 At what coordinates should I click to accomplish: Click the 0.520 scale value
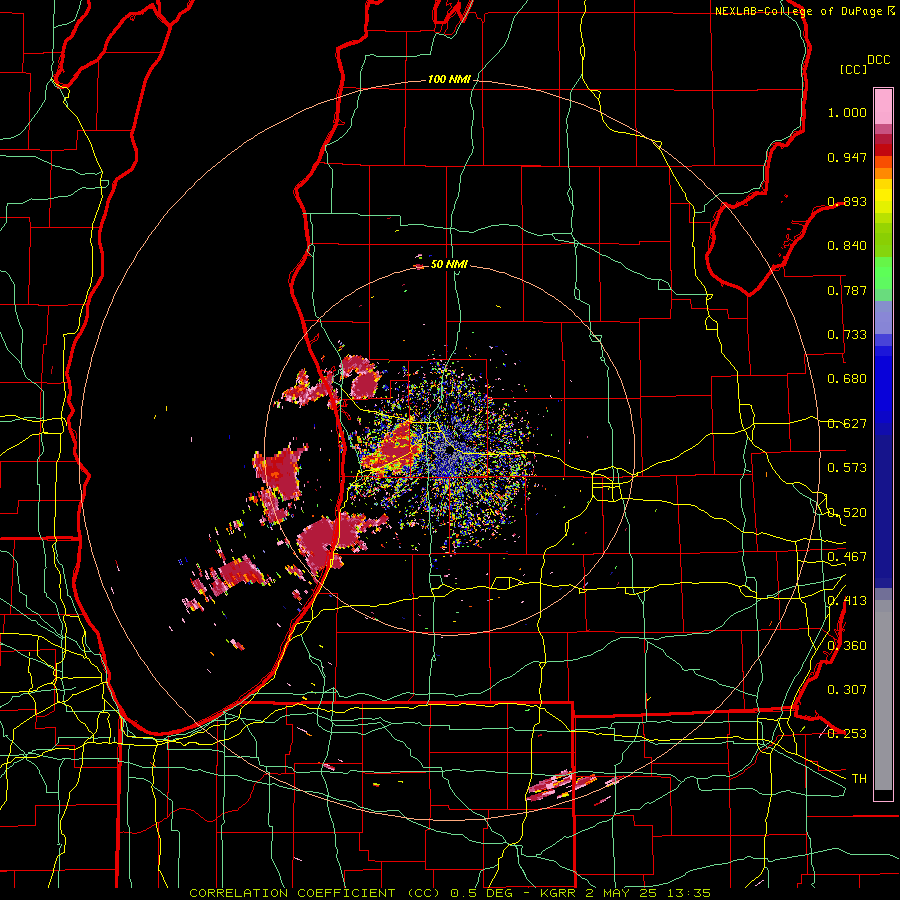[847, 513]
